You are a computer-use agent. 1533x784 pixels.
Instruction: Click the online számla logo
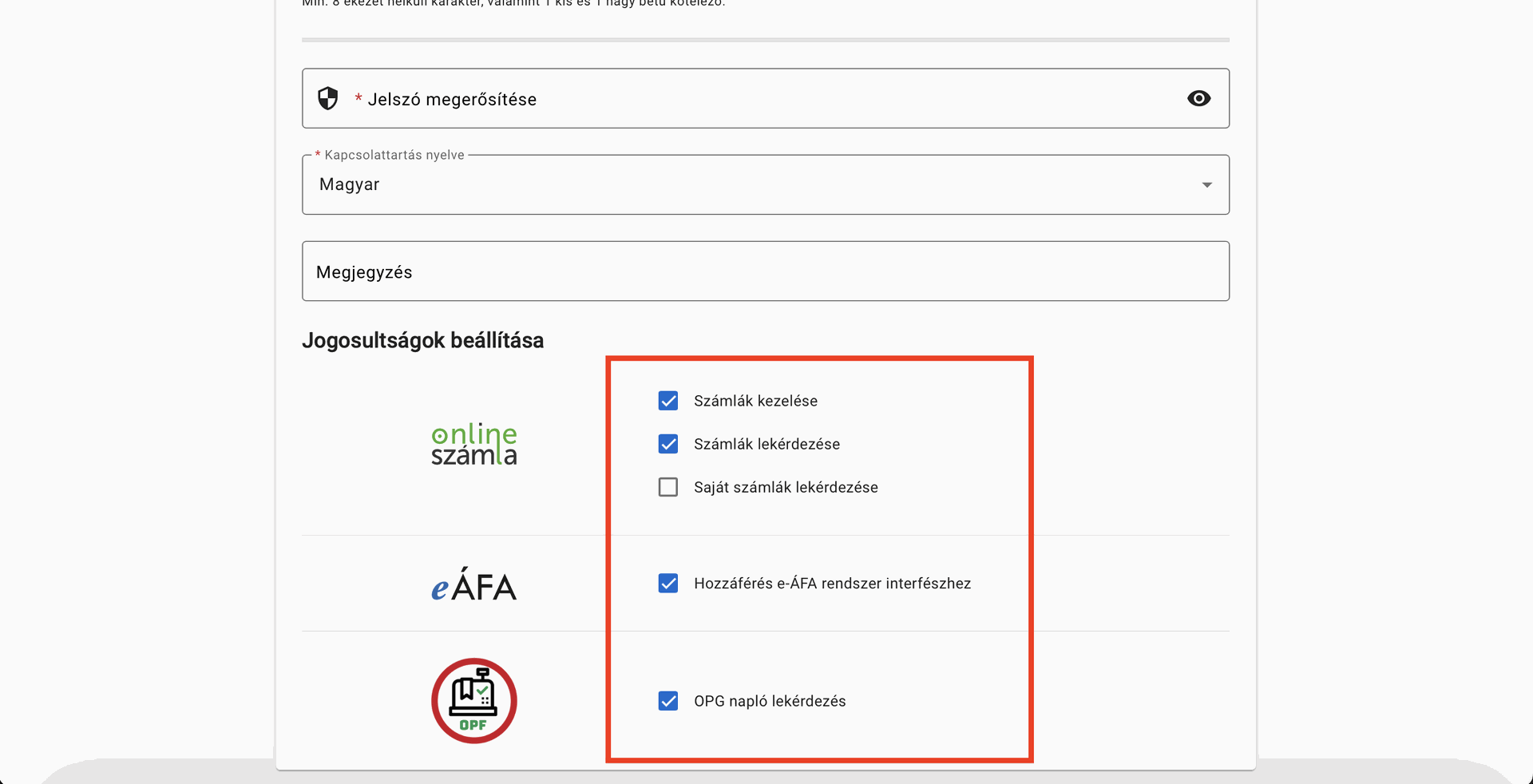point(474,444)
